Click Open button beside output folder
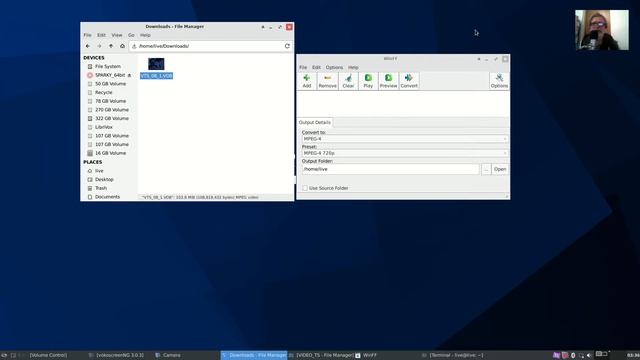Image resolution: width=640 pixels, height=360 pixels. tap(500, 169)
